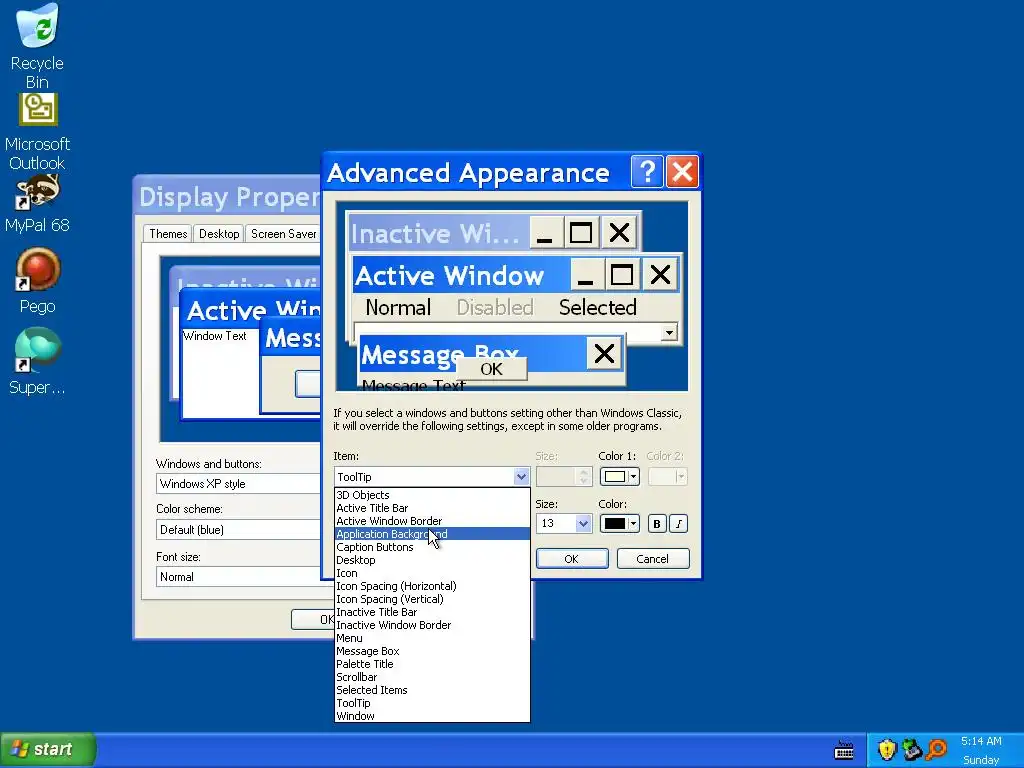Image resolution: width=1024 pixels, height=768 pixels.
Task: Click the preview window scrollbar arrow
Action: pos(669,333)
